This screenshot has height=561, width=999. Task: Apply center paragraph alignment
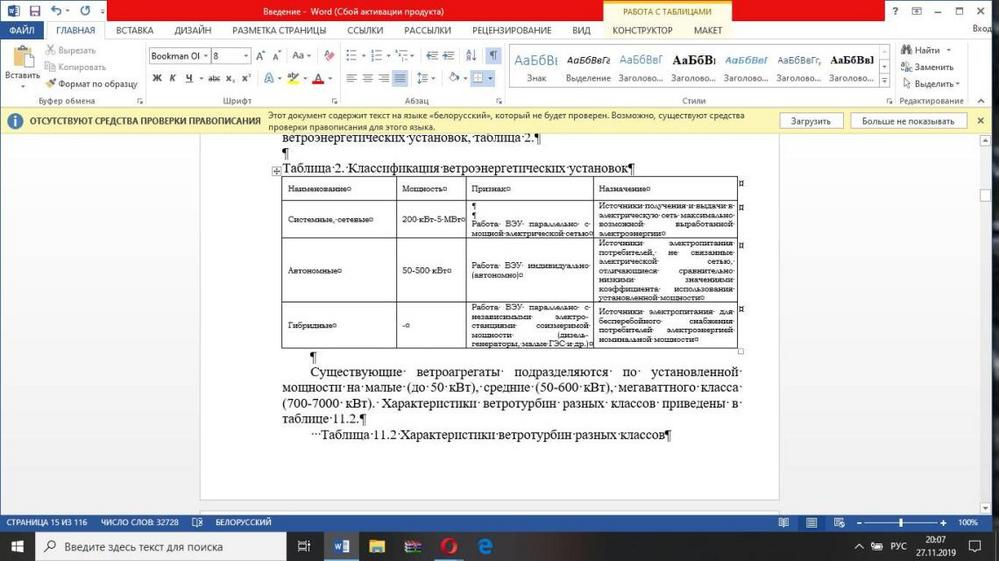coord(368,78)
